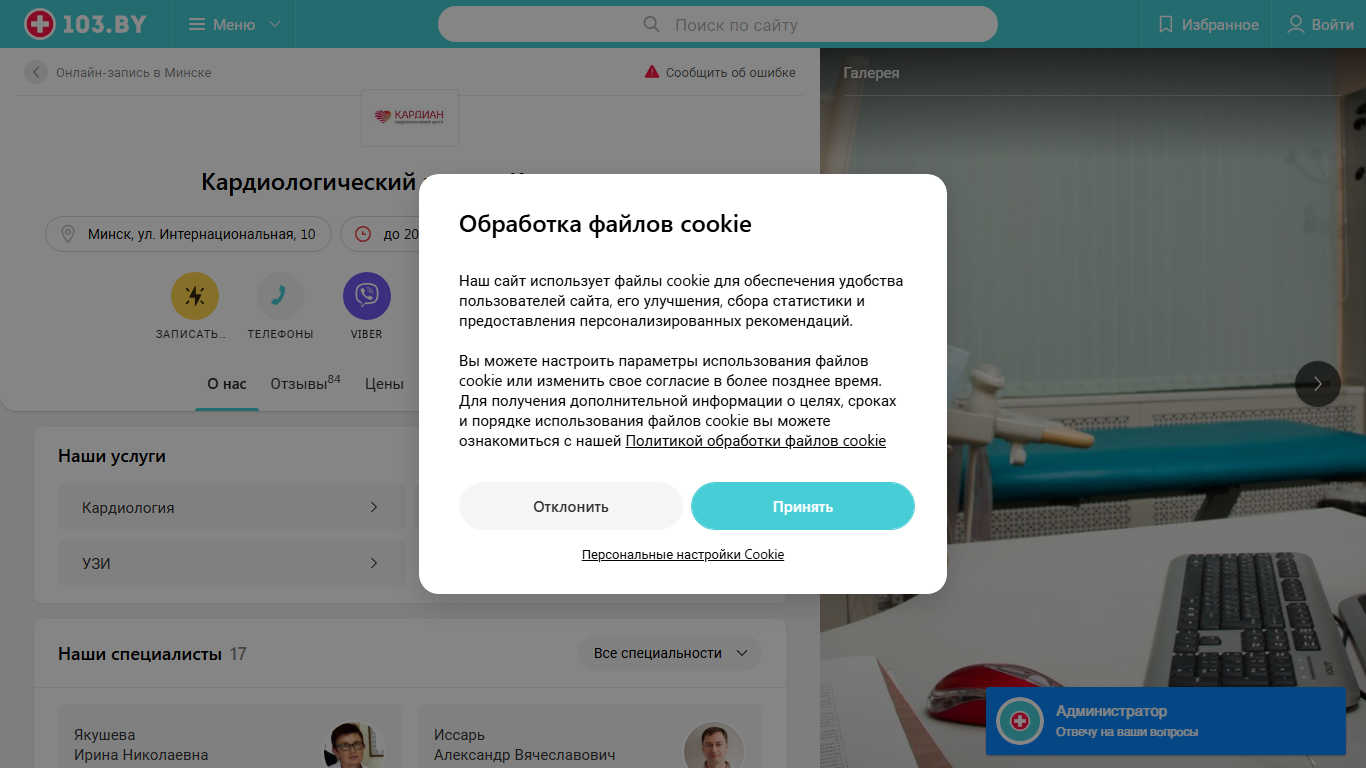
Task: Open the Записаться lightning icon
Action: [195, 296]
